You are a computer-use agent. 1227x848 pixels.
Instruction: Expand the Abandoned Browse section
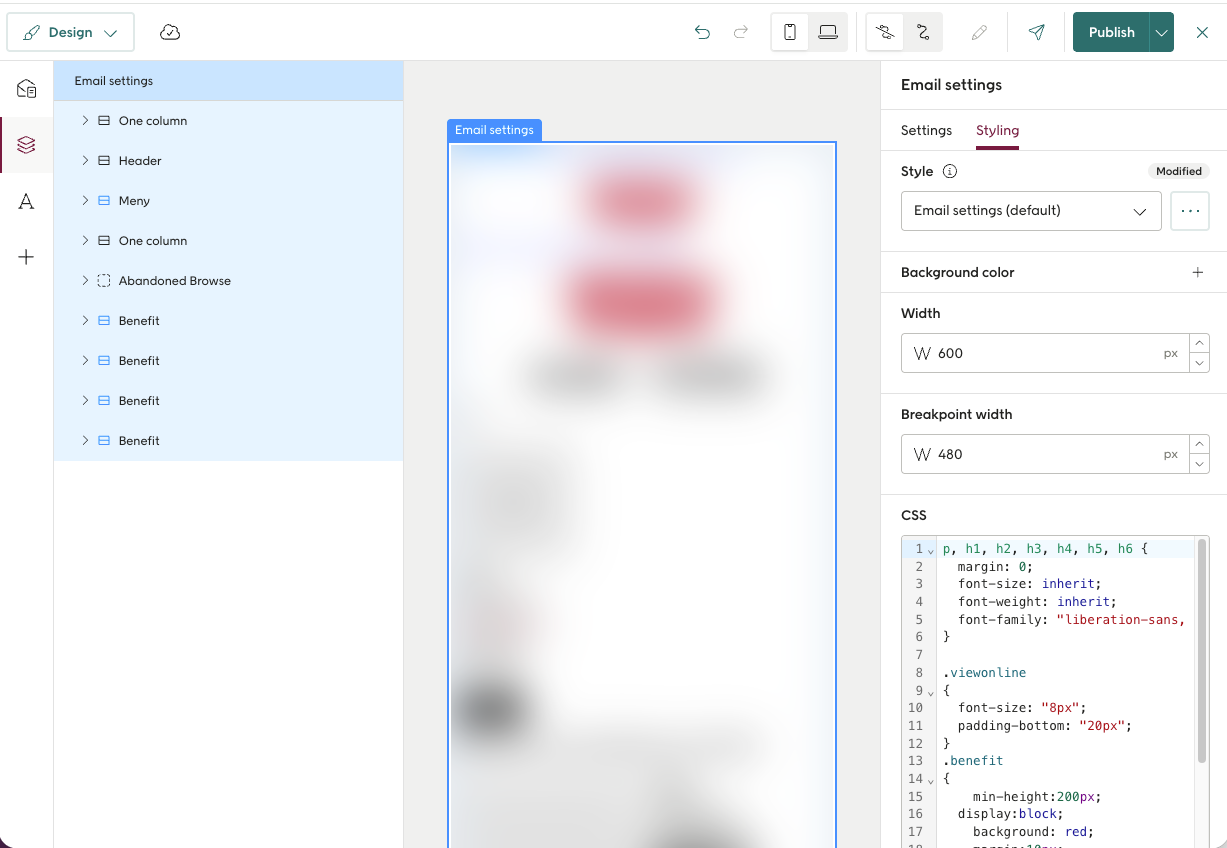[x=85, y=280]
